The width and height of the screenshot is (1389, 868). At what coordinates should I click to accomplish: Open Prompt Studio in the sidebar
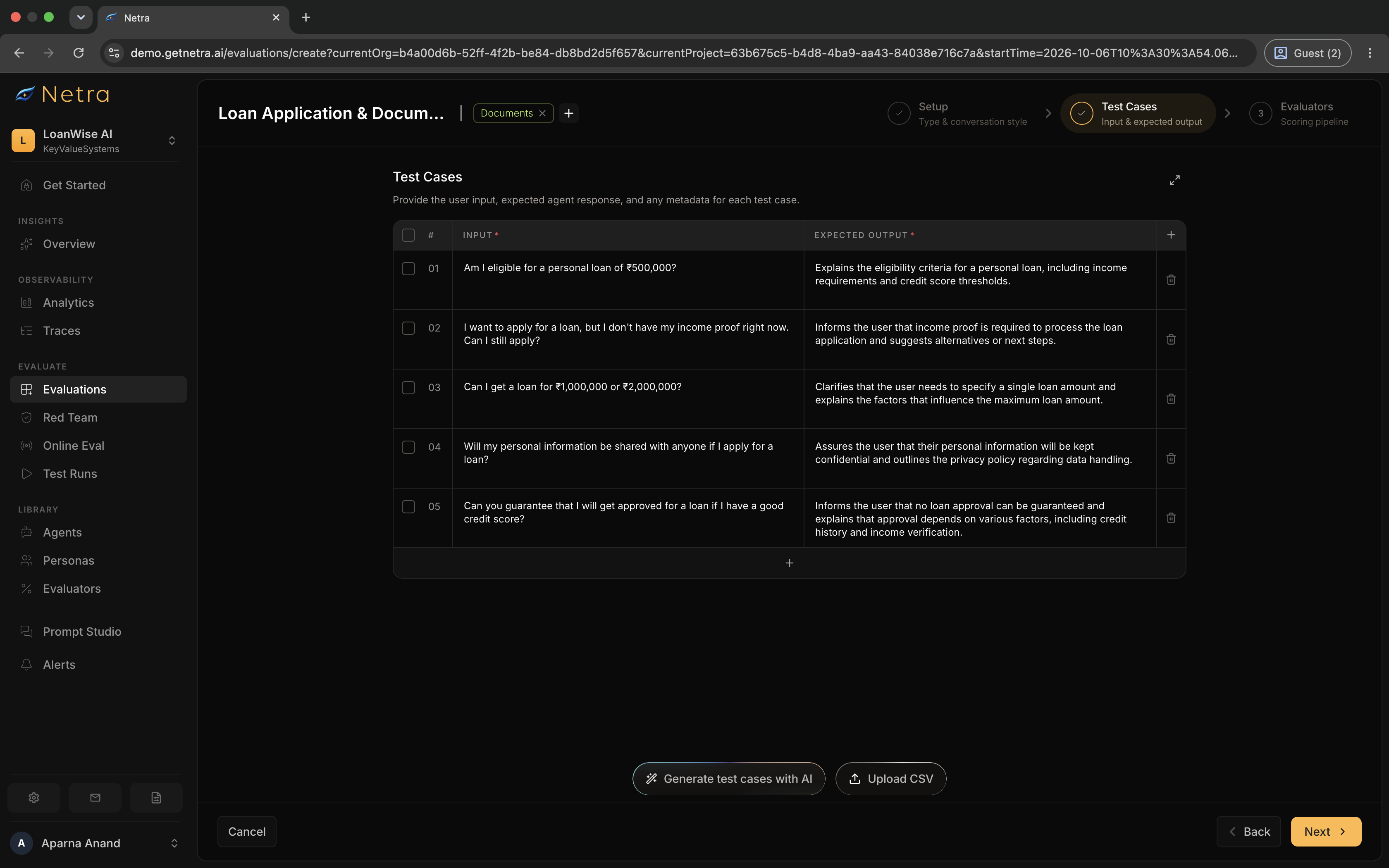(x=98, y=632)
